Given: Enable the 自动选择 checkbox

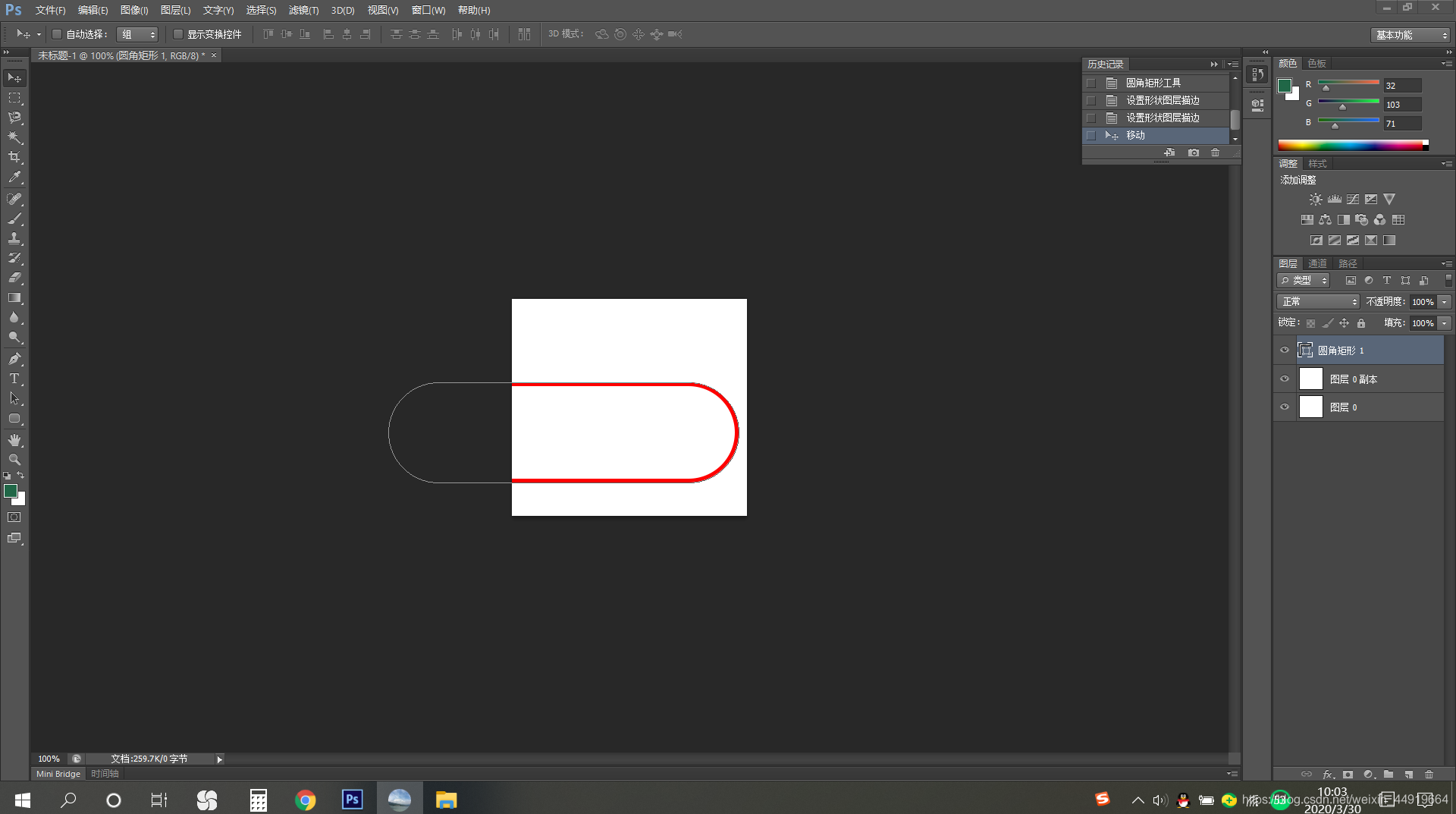Looking at the screenshot, I should coord(56,34).
